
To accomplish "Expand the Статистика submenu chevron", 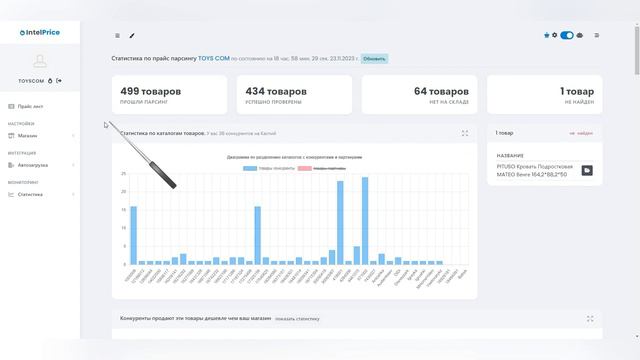I will pyautogui.click(x=73, y=194).
